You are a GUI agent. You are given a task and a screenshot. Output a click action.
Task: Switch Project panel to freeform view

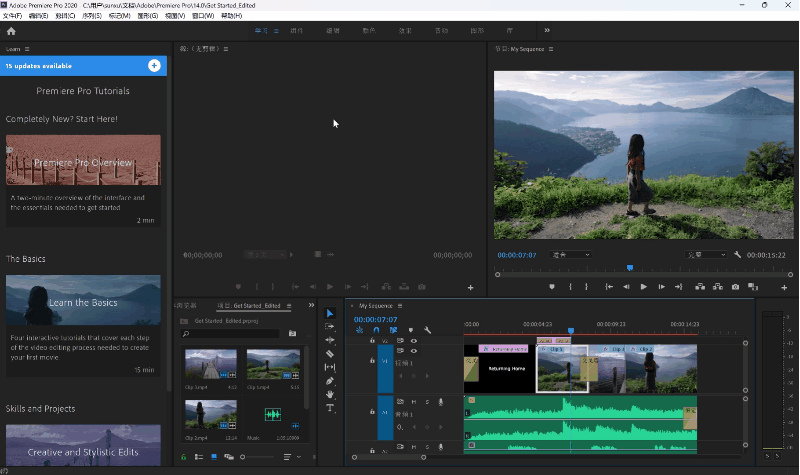click(229, 457)
